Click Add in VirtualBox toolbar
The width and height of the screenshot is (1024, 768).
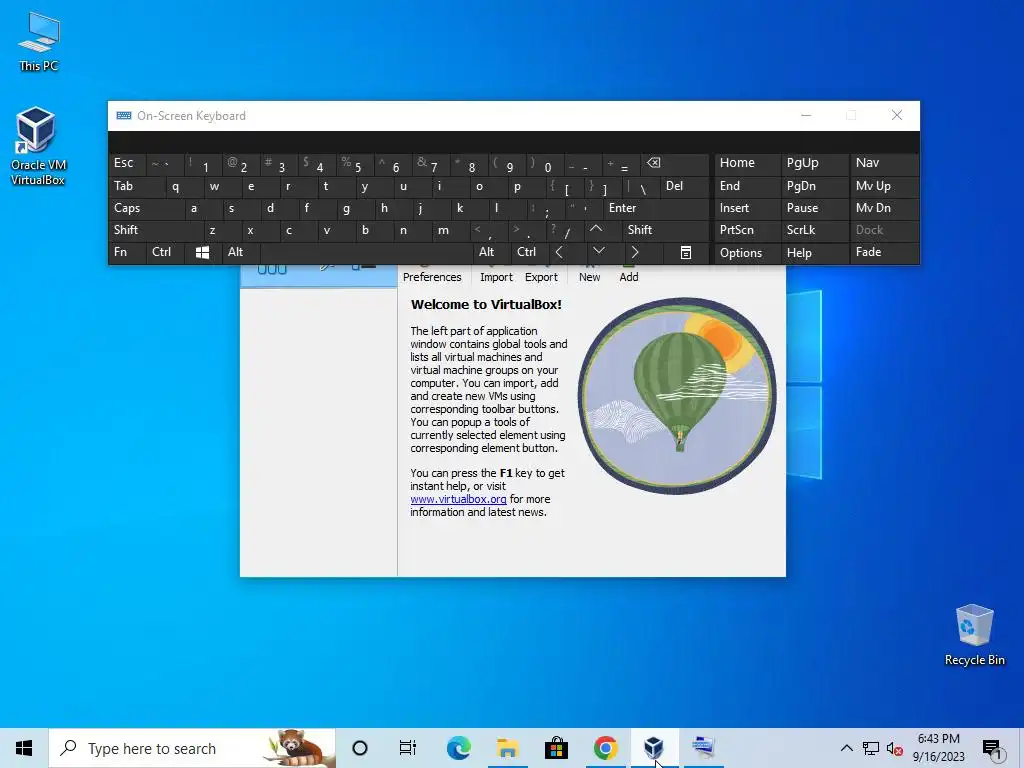tap(629, 272)
